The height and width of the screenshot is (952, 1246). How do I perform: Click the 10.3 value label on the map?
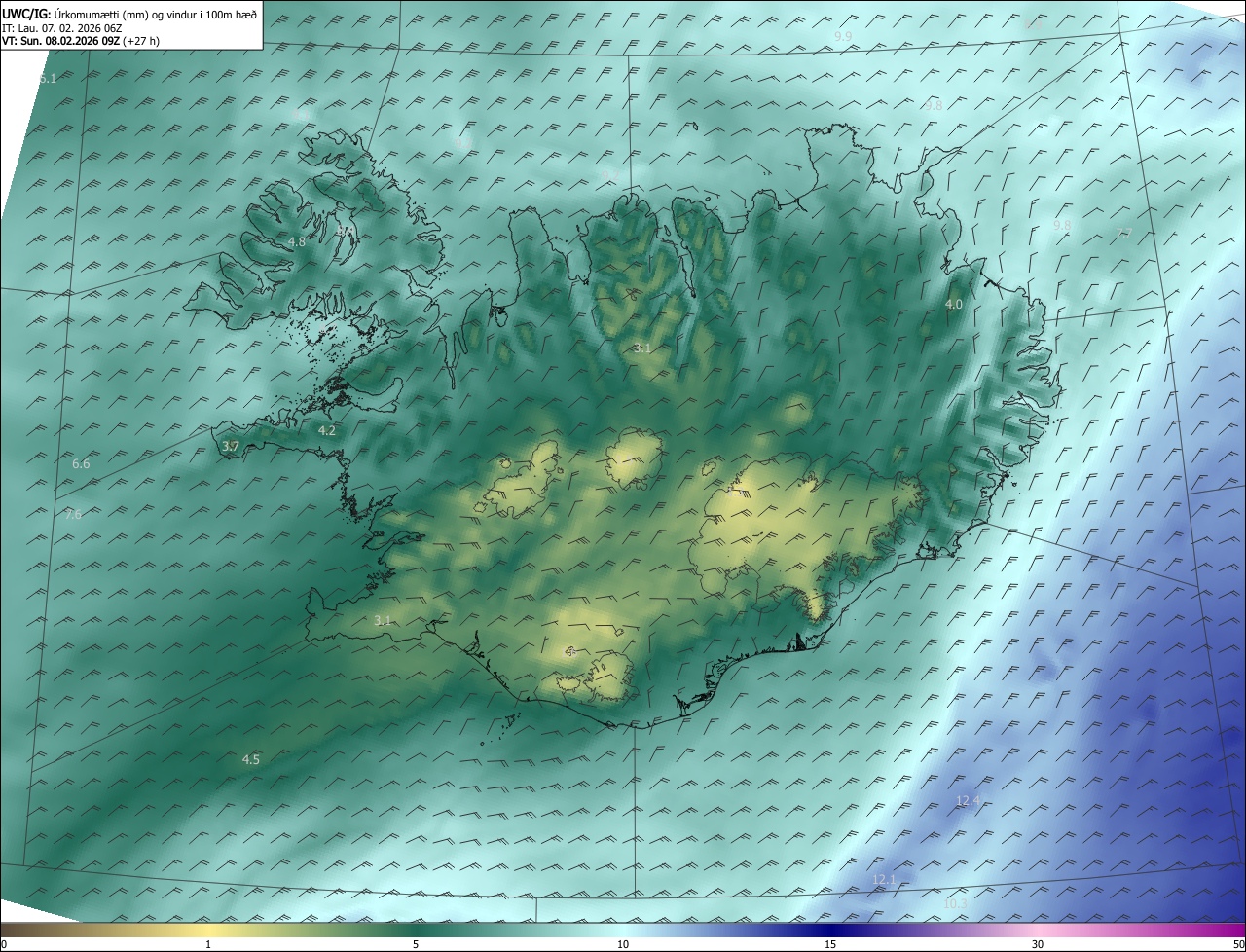tap(956, 904)
